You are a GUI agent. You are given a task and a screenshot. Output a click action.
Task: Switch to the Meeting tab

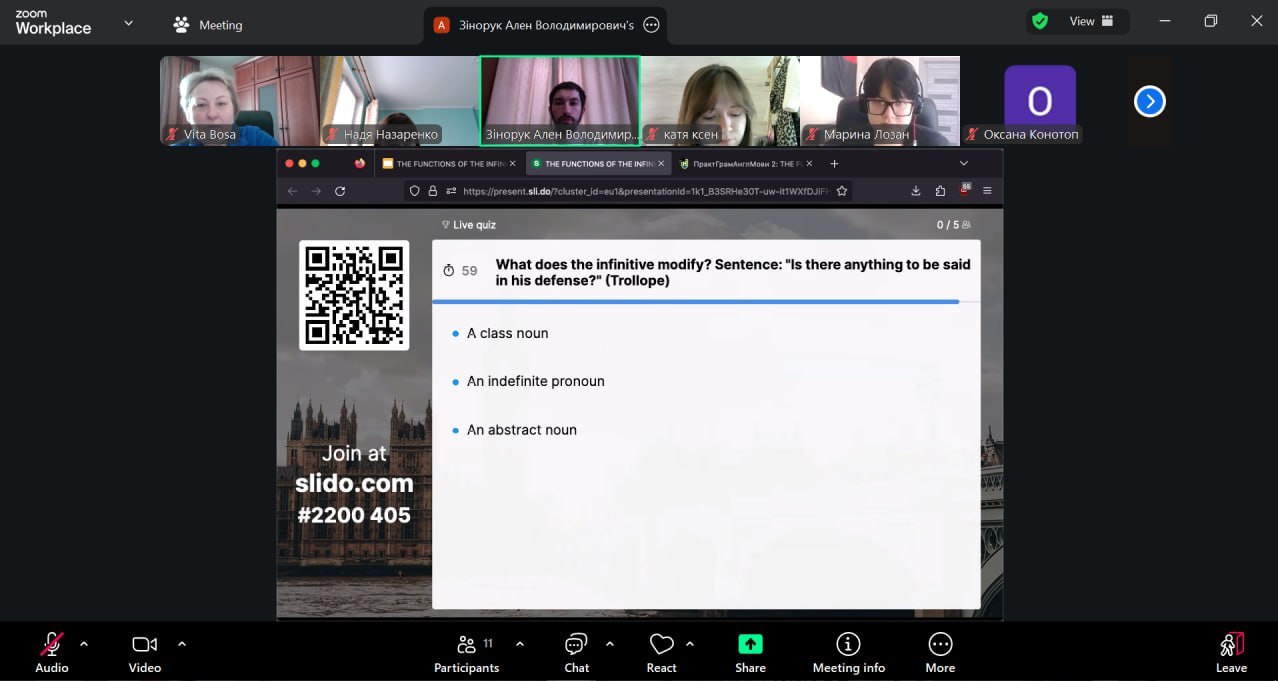208,25
